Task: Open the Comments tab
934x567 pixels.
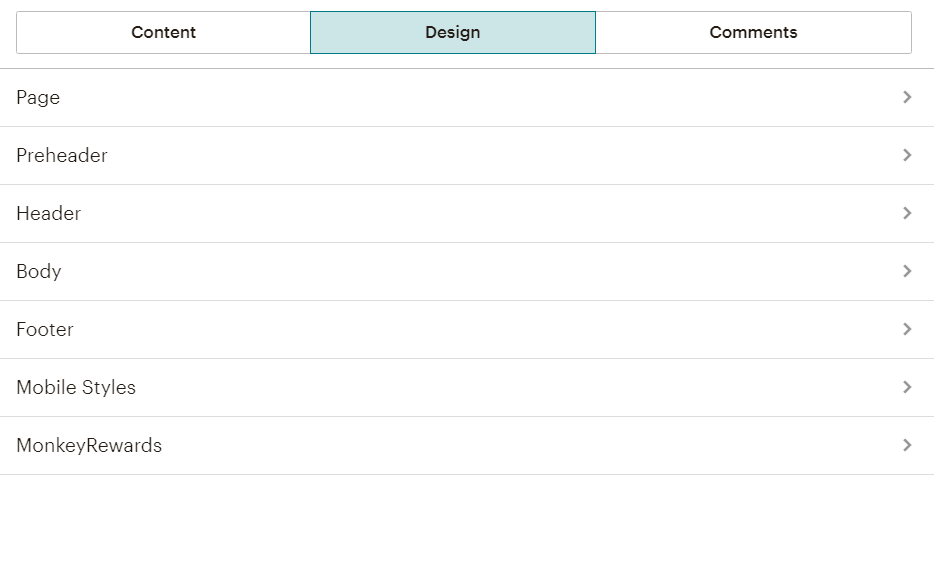Action: (x=753, y=32)
